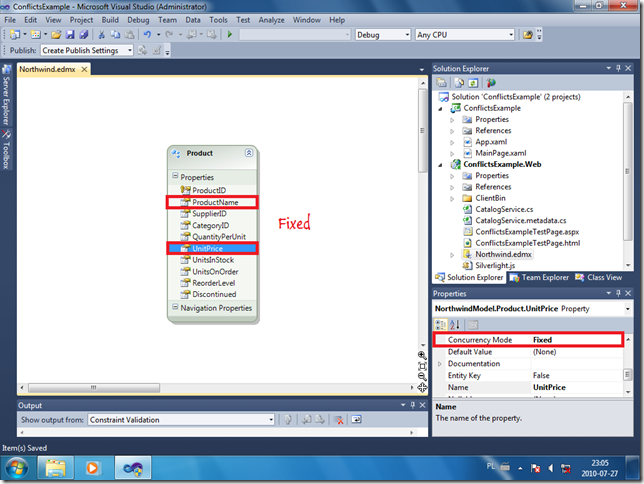Image resolution: width=644 pixels, height=484 pixels.
Task: Switch to Team Explorer tab
Action: tap(544, 277)
